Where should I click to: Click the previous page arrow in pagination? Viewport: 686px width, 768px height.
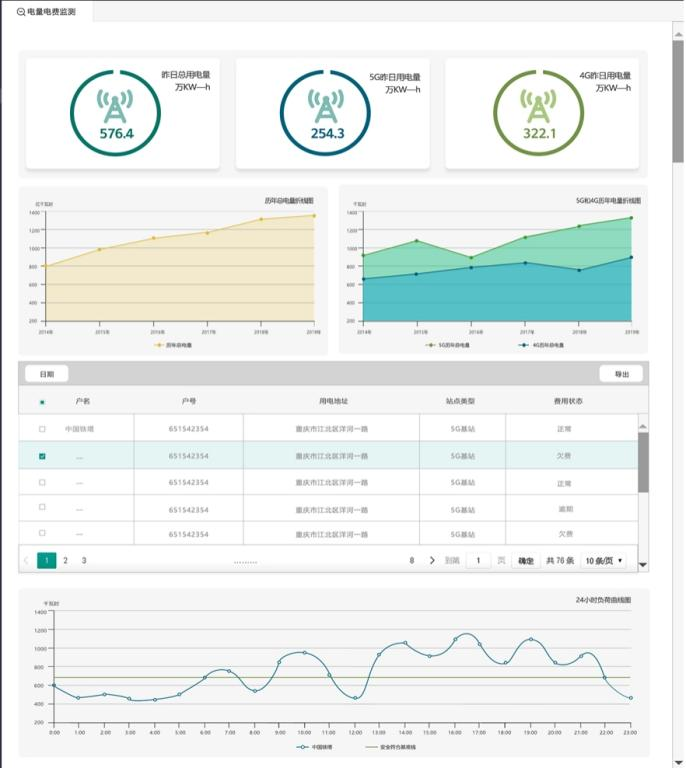[x=26, y=560]
